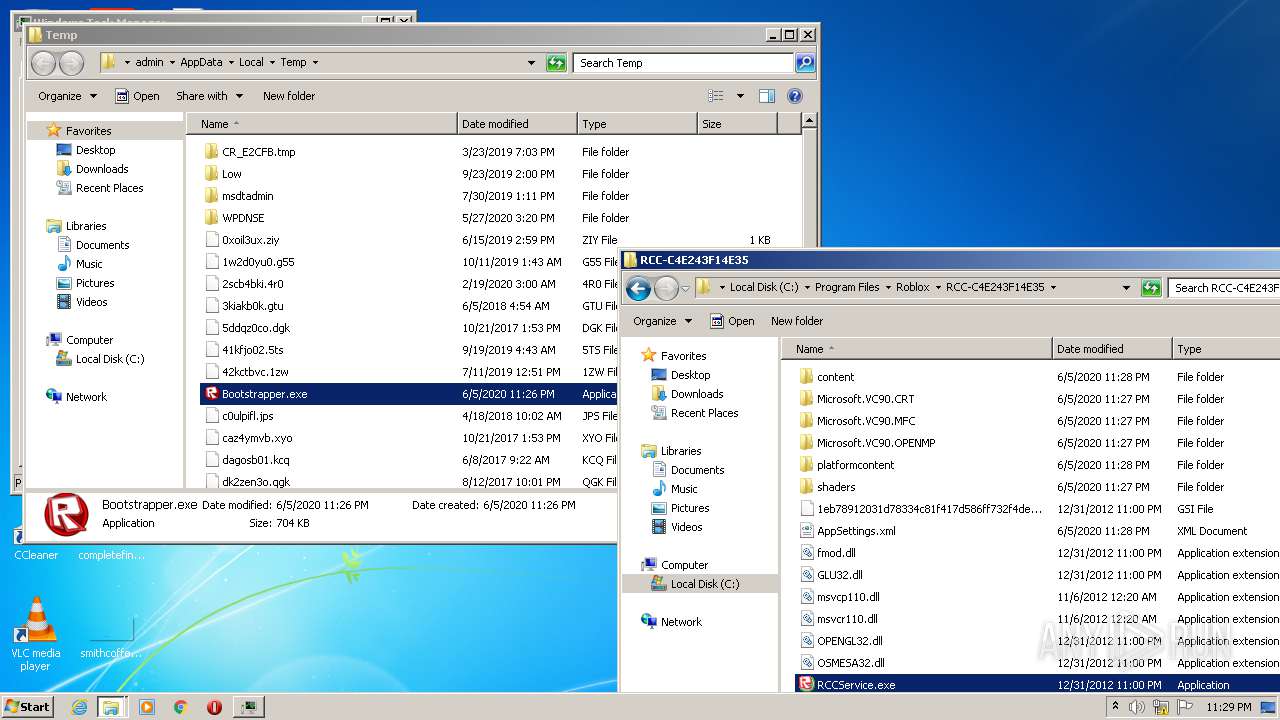Toggle the preview pane icon in the Temp window
Viewport: 1280px width, 720px height.
pos(767,96)
